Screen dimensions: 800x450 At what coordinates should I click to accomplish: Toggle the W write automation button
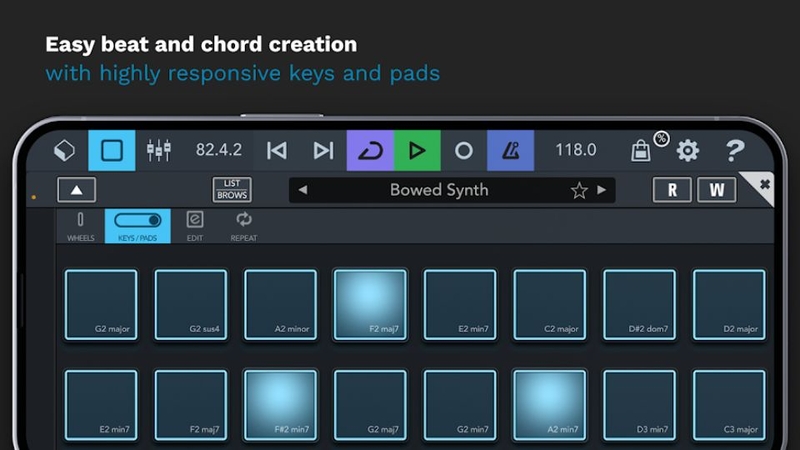[x=717, y=190]
